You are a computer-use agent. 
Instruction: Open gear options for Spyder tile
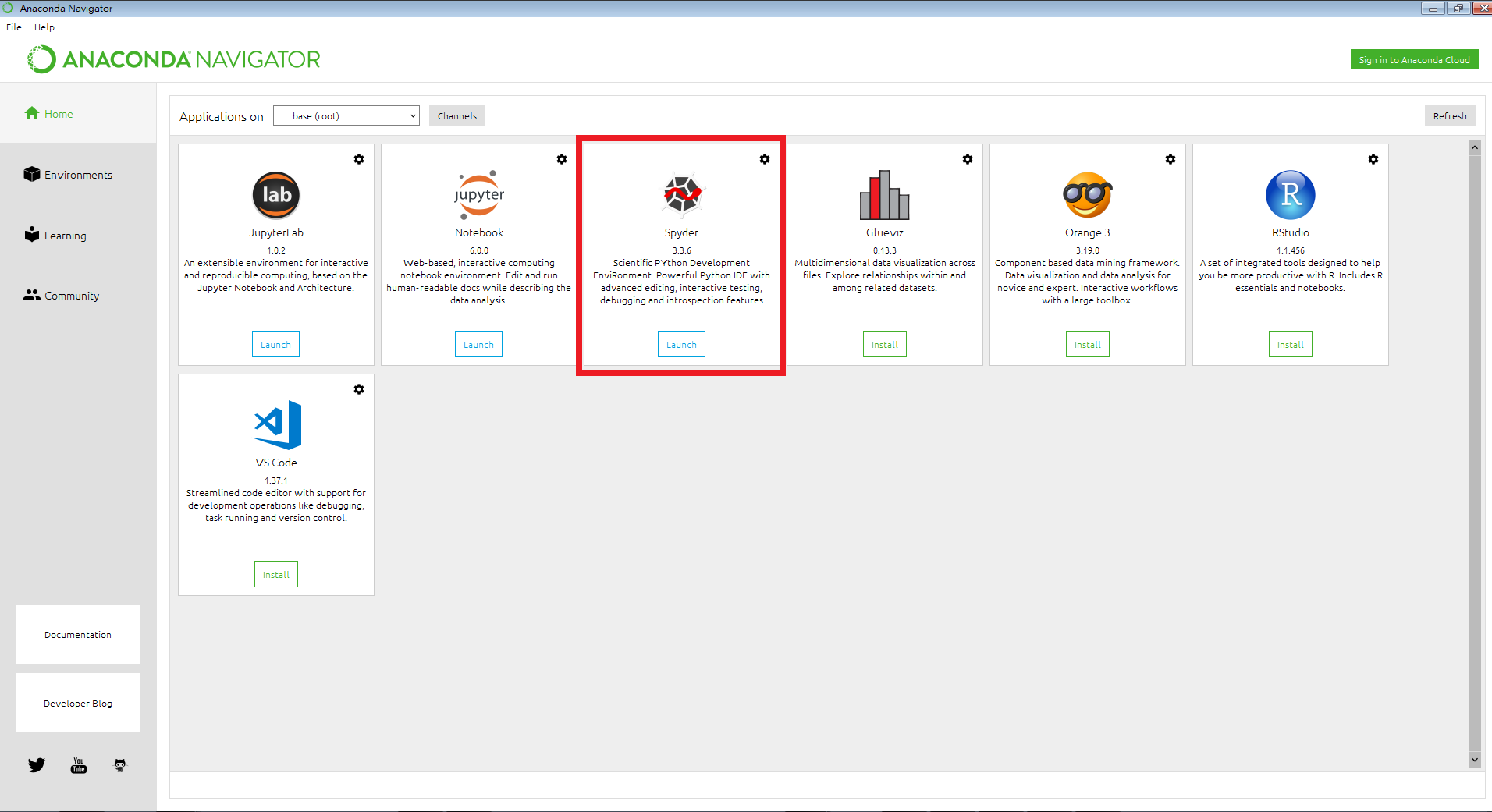[765, 159]
